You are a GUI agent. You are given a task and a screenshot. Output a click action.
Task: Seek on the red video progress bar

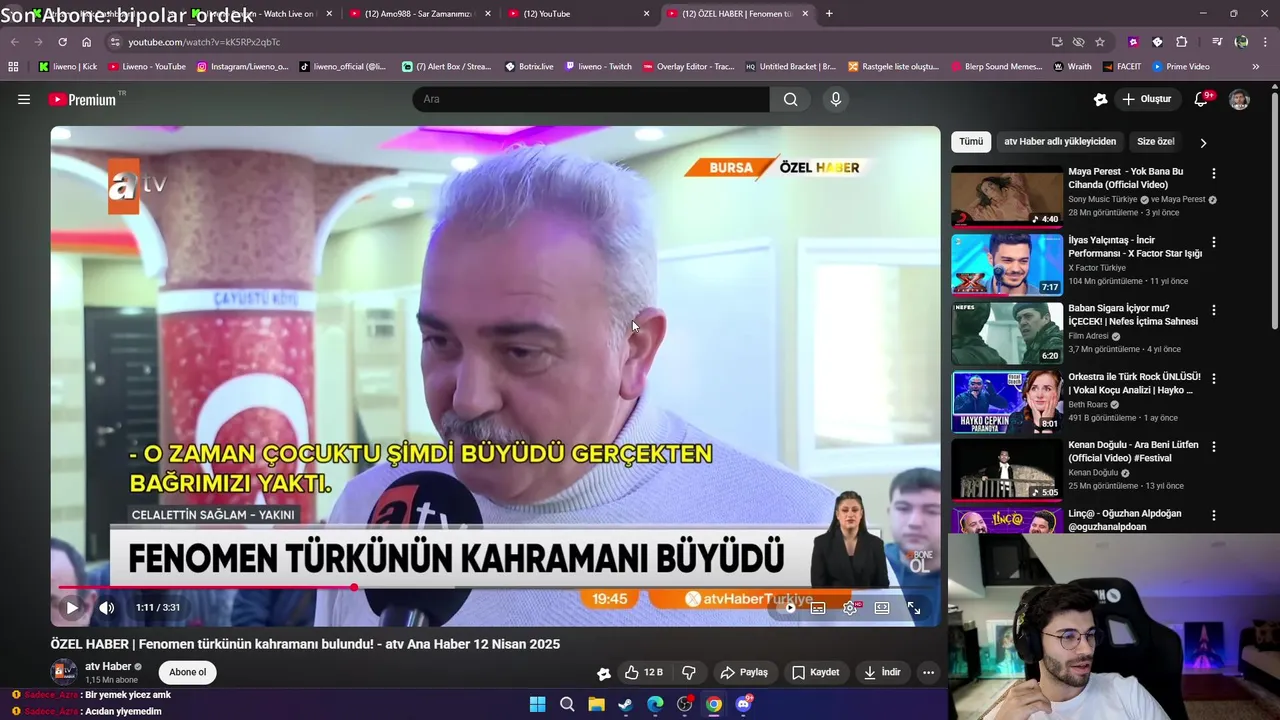click(495, 588)
